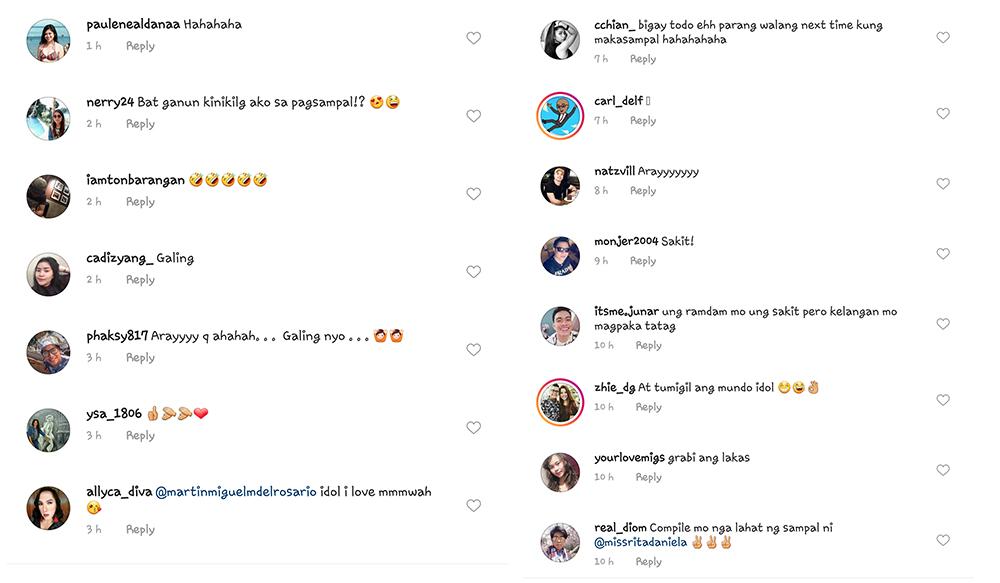The image size is (1000, 583).
Task: Toggle like on zhie_dg's comment
Action: (x=942, y=400)
